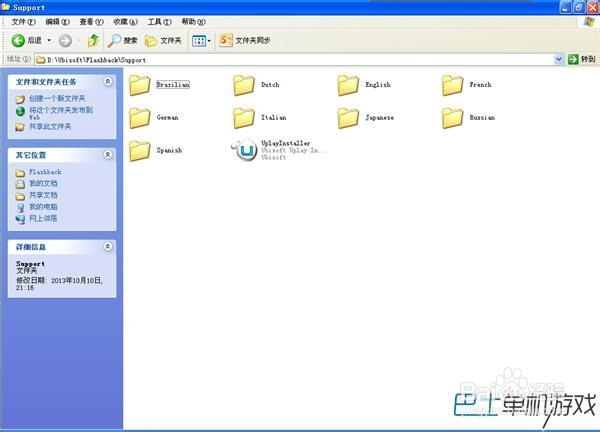Select the English folder icon
The height and width of the screenshot is (432, 600).
348,85
